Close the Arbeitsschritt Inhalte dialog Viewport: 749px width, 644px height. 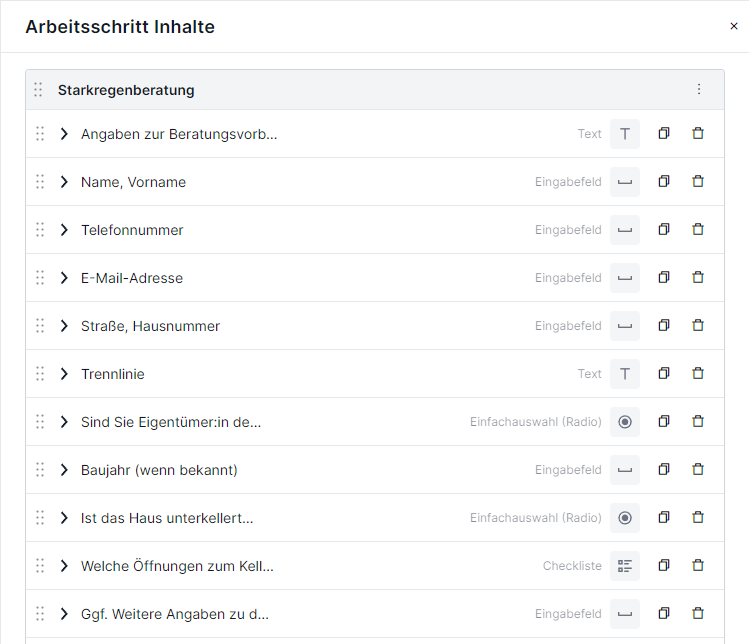[734, 26]
